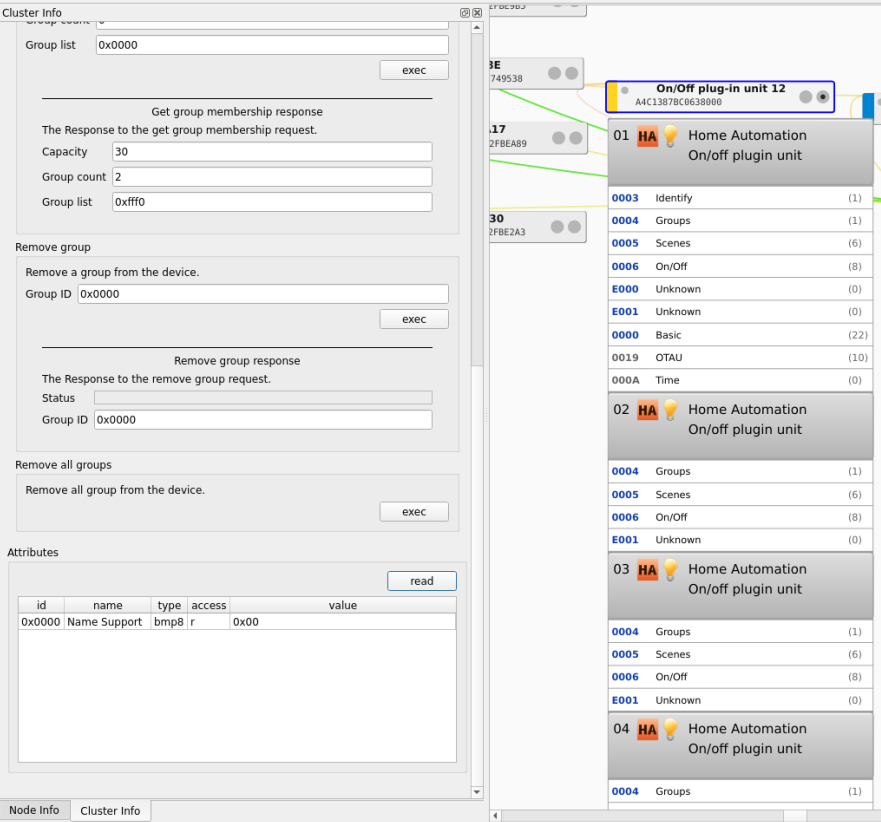Click the small gray dot left of On/Off plug-in unit 12 title
Viewport: 881px width, 822px height.
[x=625, y=90]
